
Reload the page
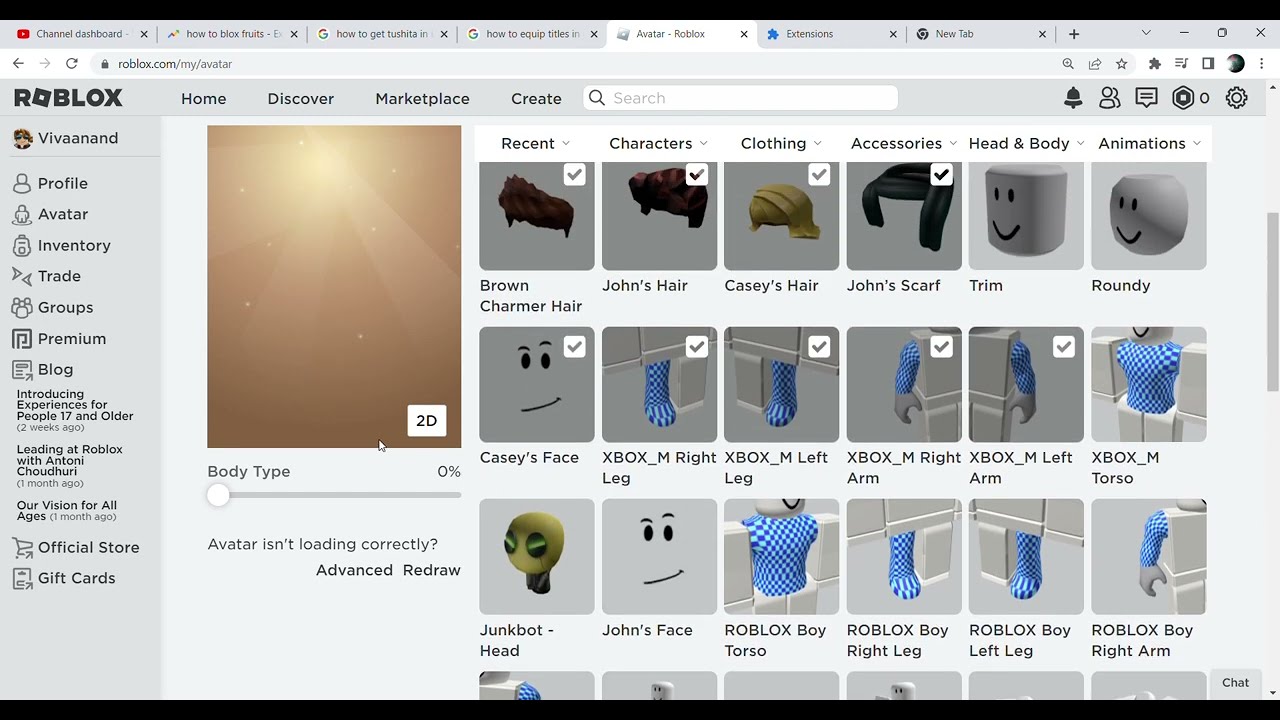tap(71, 63)
